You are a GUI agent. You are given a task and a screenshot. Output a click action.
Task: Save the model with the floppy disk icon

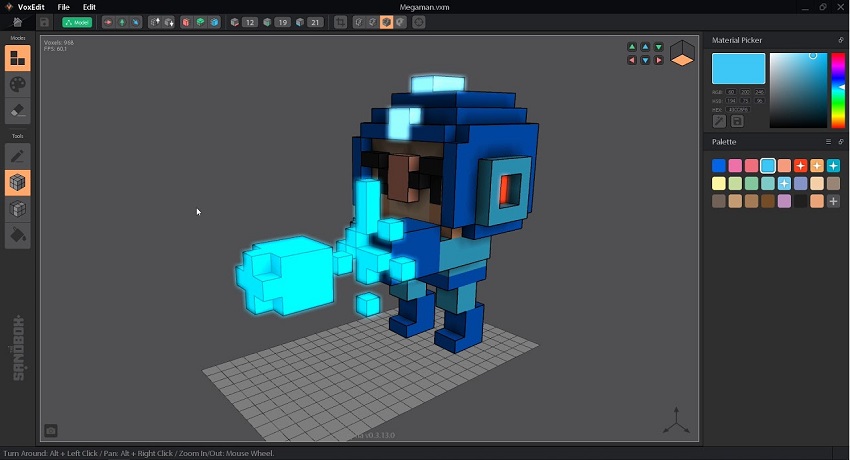(x=44, y=22)
